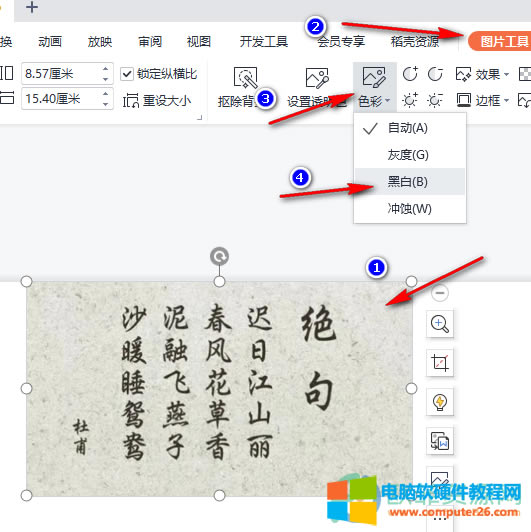Open the 色彩 dropdown

(x=374, y=87)
